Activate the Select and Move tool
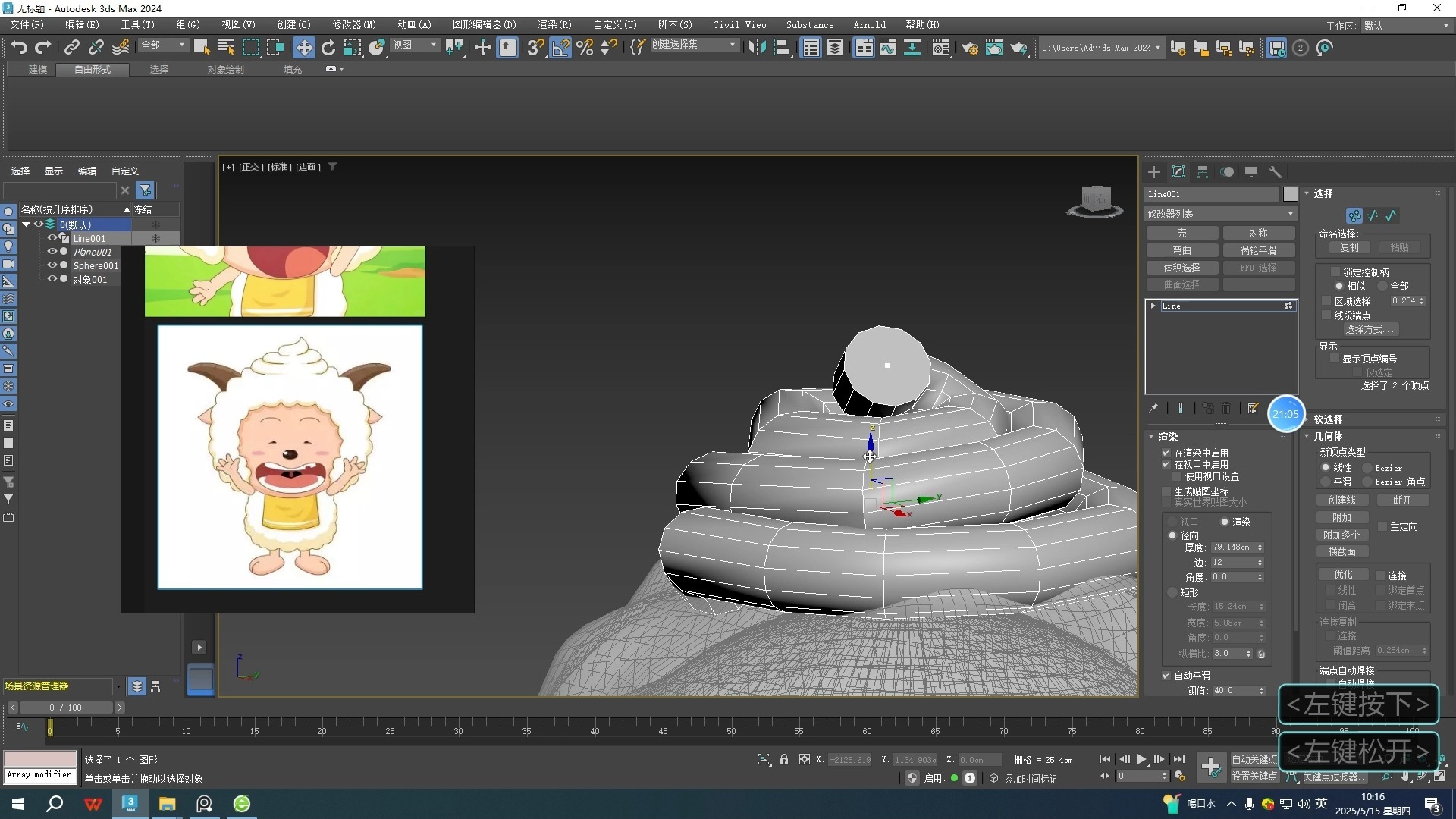Screen dimensions: 1456x819 point(303,48)
